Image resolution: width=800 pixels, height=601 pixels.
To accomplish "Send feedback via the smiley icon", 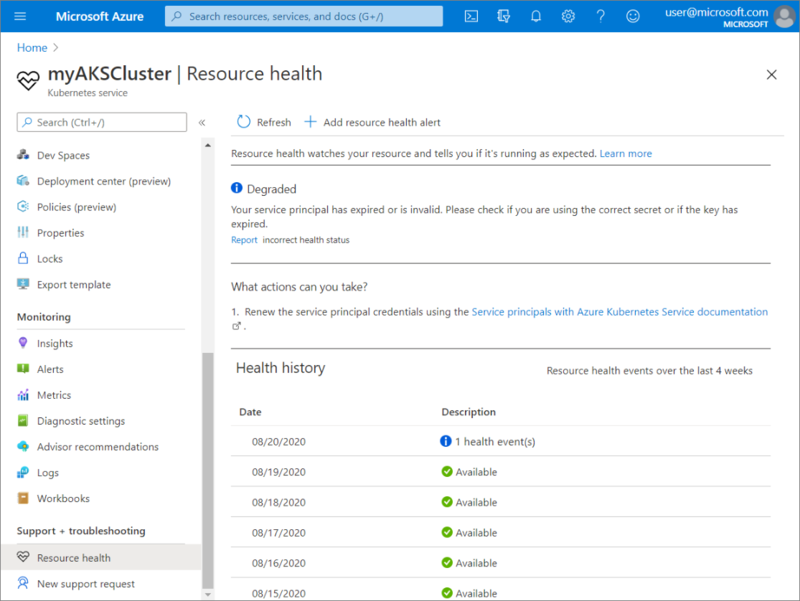I will [633, 16].
